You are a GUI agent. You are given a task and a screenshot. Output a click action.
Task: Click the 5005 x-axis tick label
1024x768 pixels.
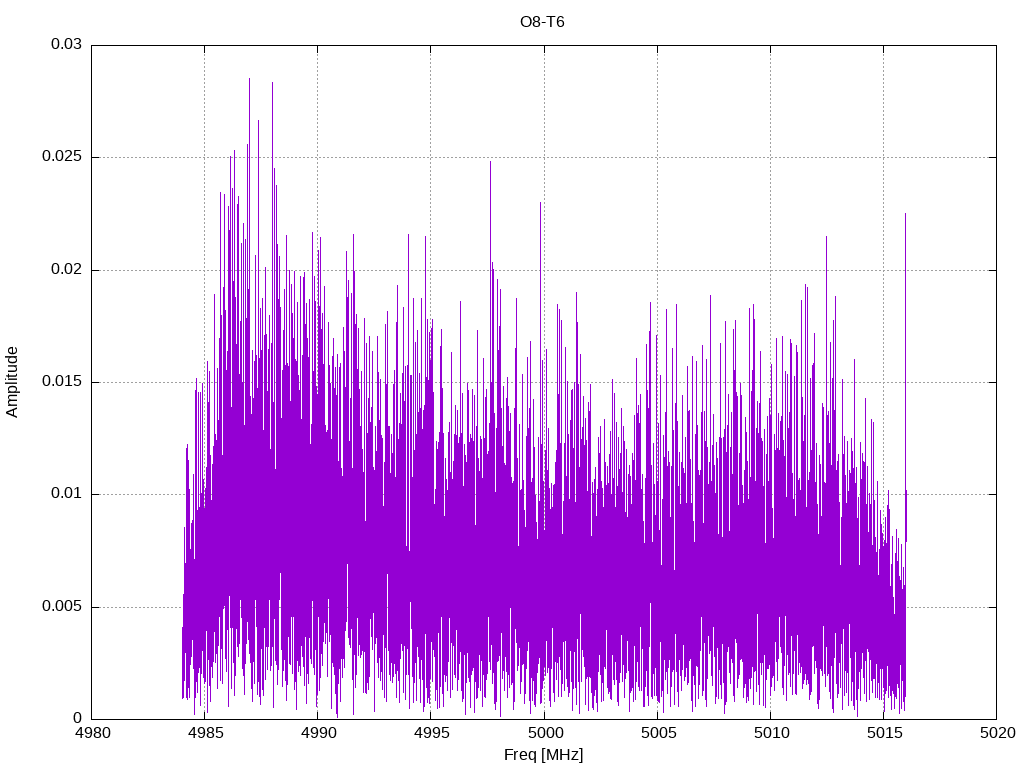(658, 733)
